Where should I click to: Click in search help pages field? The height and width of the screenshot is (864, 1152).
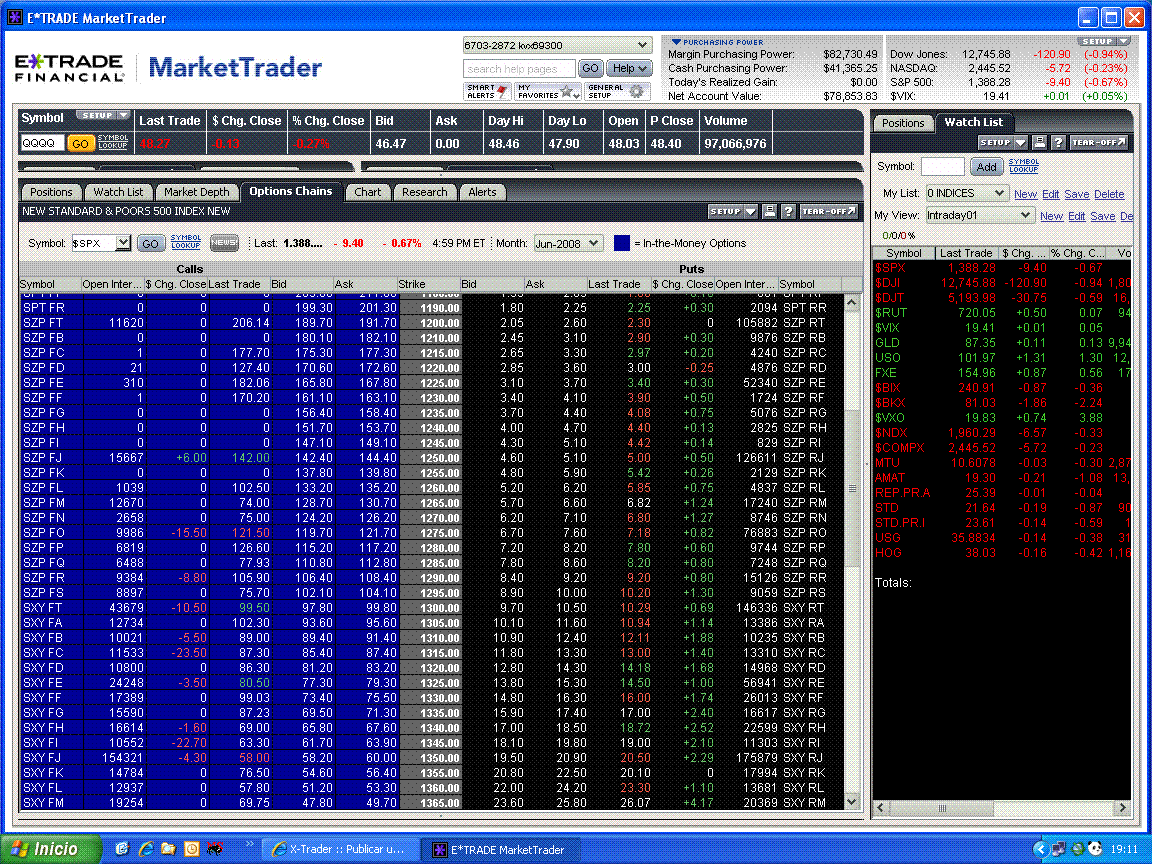point(519,68)
